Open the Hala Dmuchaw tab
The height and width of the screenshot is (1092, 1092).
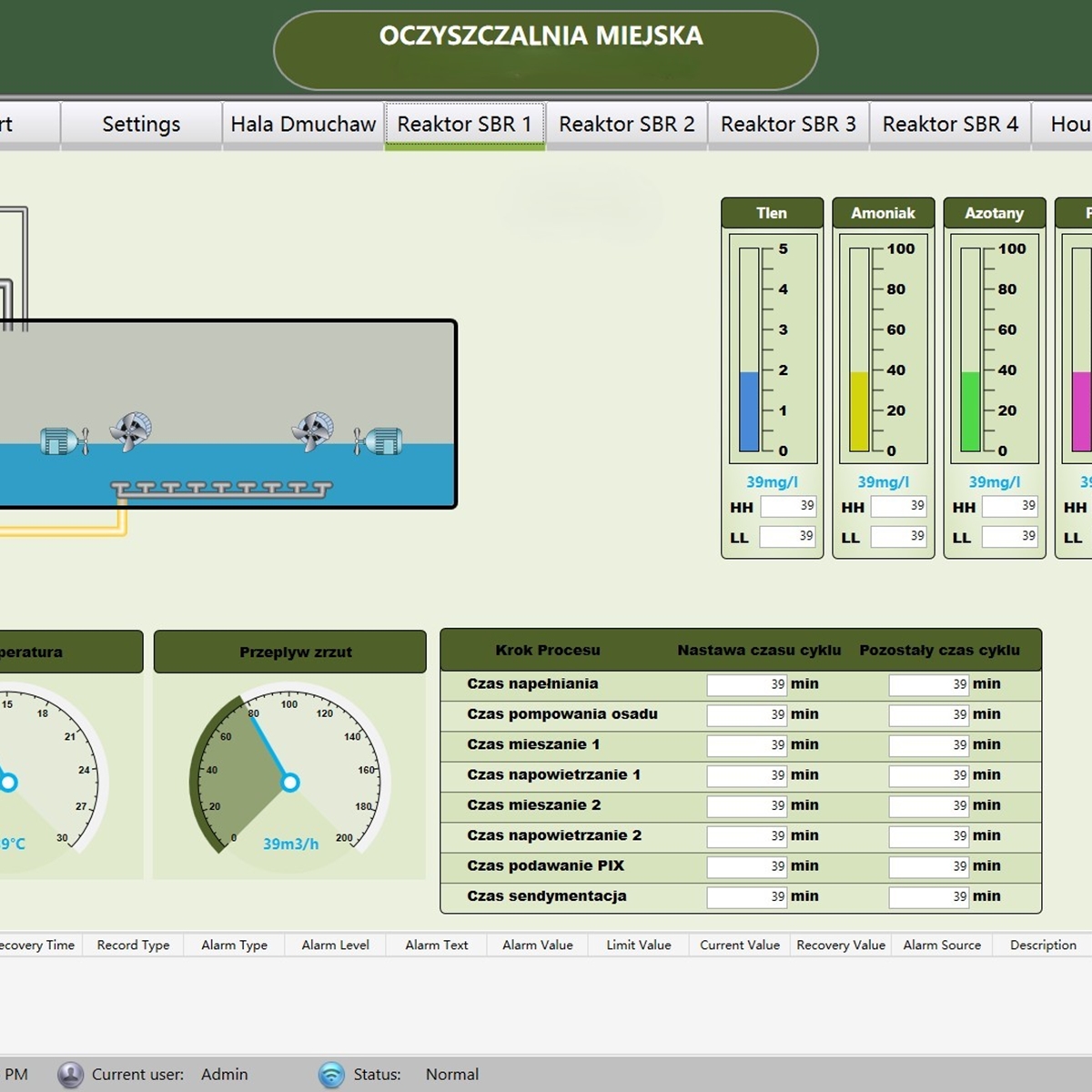(303, 125)
